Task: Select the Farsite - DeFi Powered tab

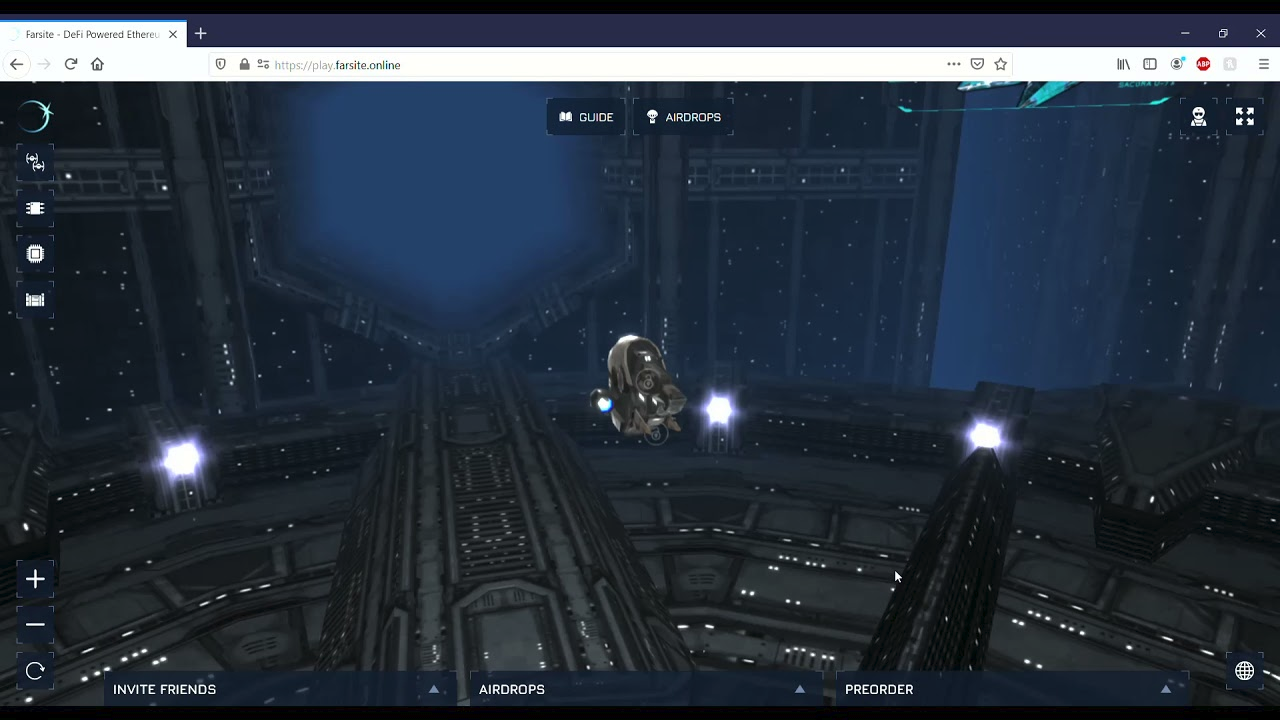Action: (x=92, y=34)
